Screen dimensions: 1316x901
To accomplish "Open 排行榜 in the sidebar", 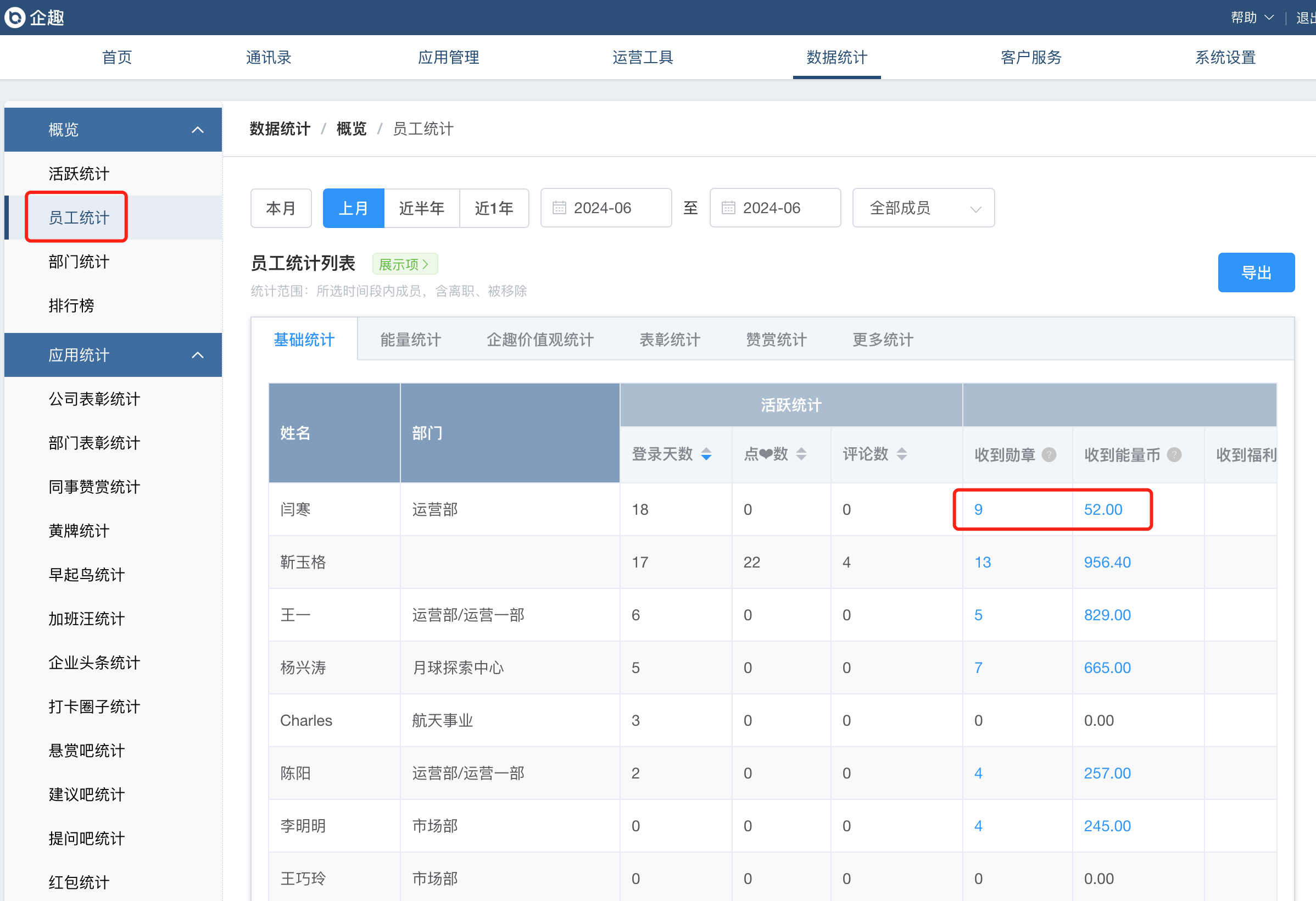I will 71,306.
